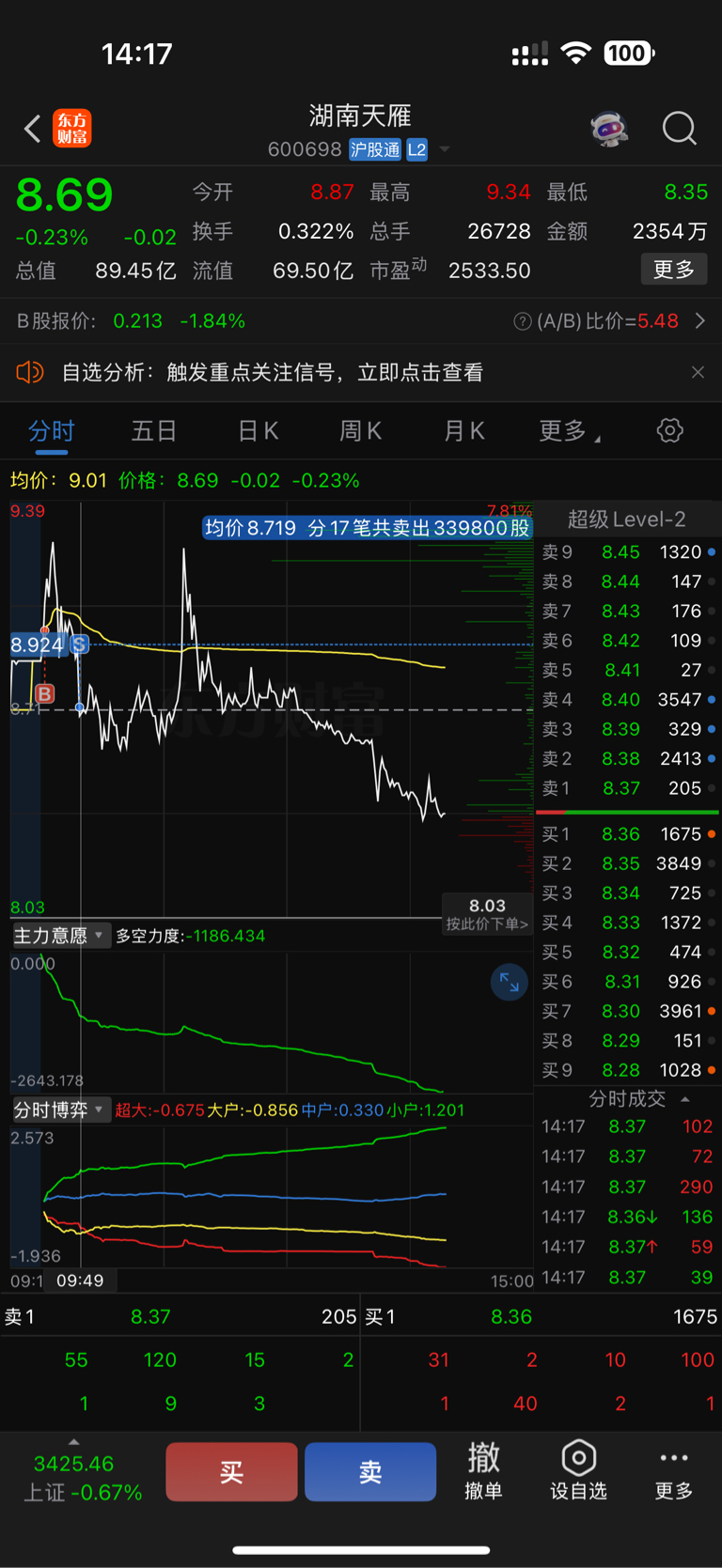Tap the L2 badge
The height and width of the screenshot is (1568, 722).
pos(416,149)
